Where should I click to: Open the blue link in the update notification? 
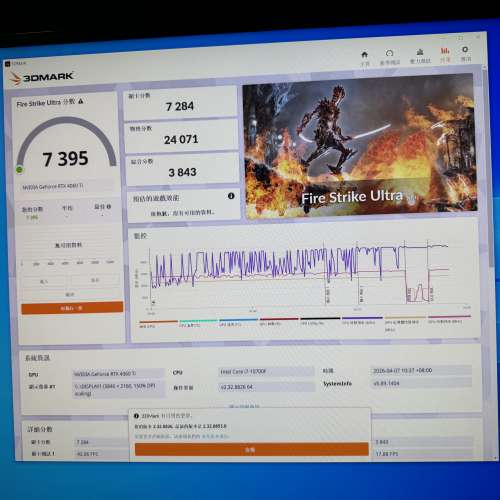[x=216, y=436]
